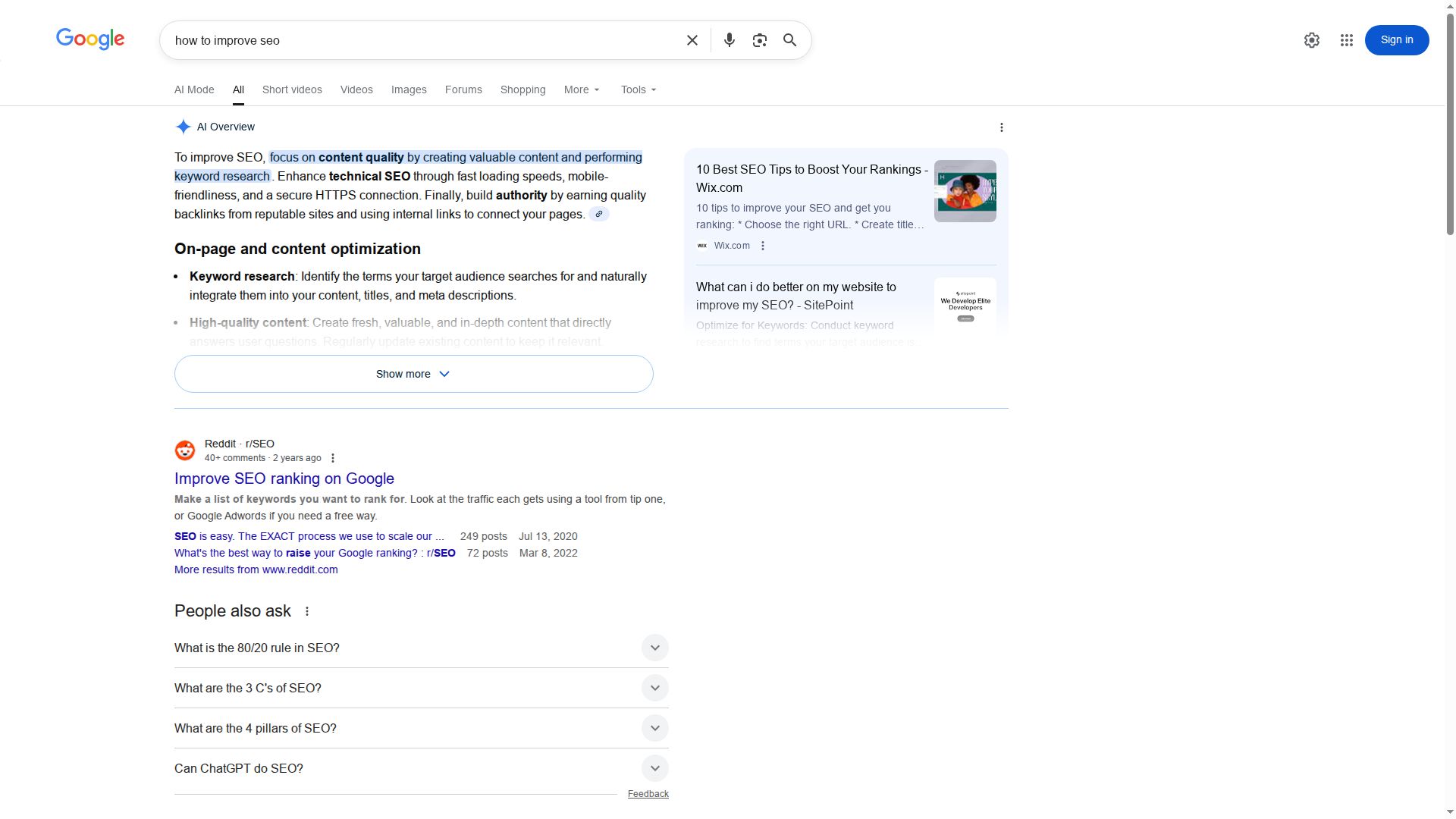Open quick settings gear icon
This screenshot has width=1456, height=819.
(x=1312, y=40)
